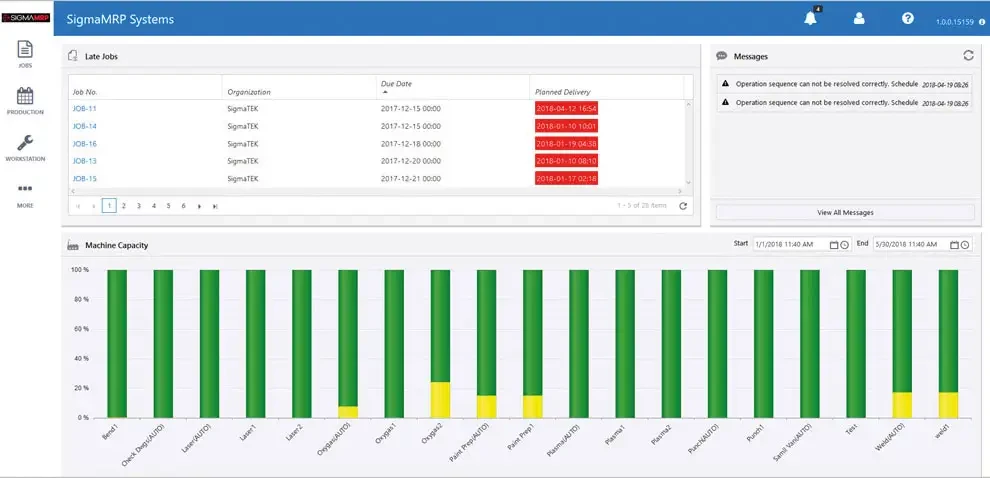990x478 pixels.
Task: Sort the table by Due Date column
Action: click(396, 84)
